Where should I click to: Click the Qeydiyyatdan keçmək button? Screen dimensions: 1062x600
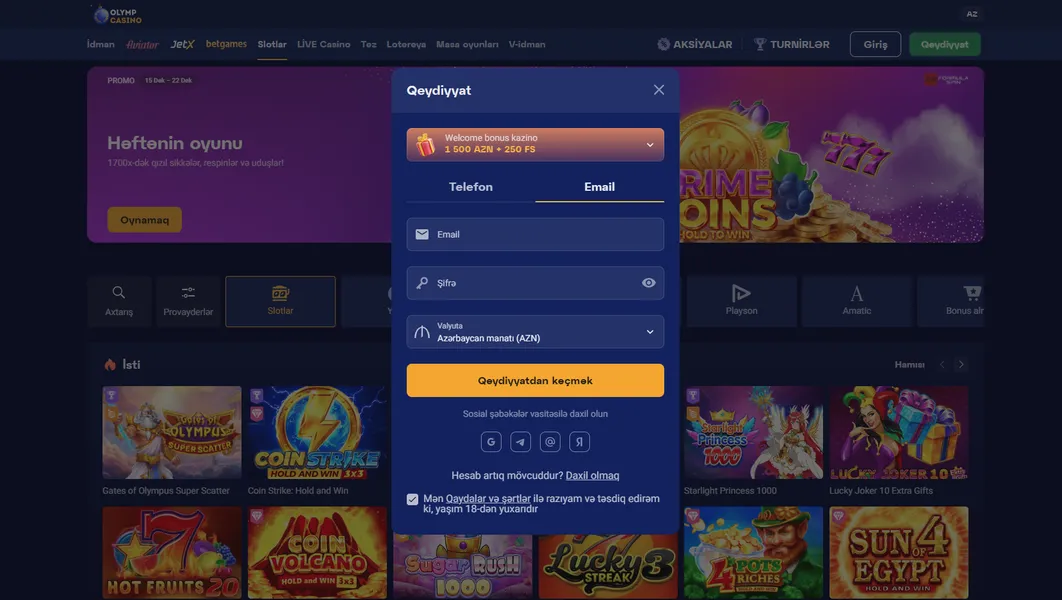point(535,381)
